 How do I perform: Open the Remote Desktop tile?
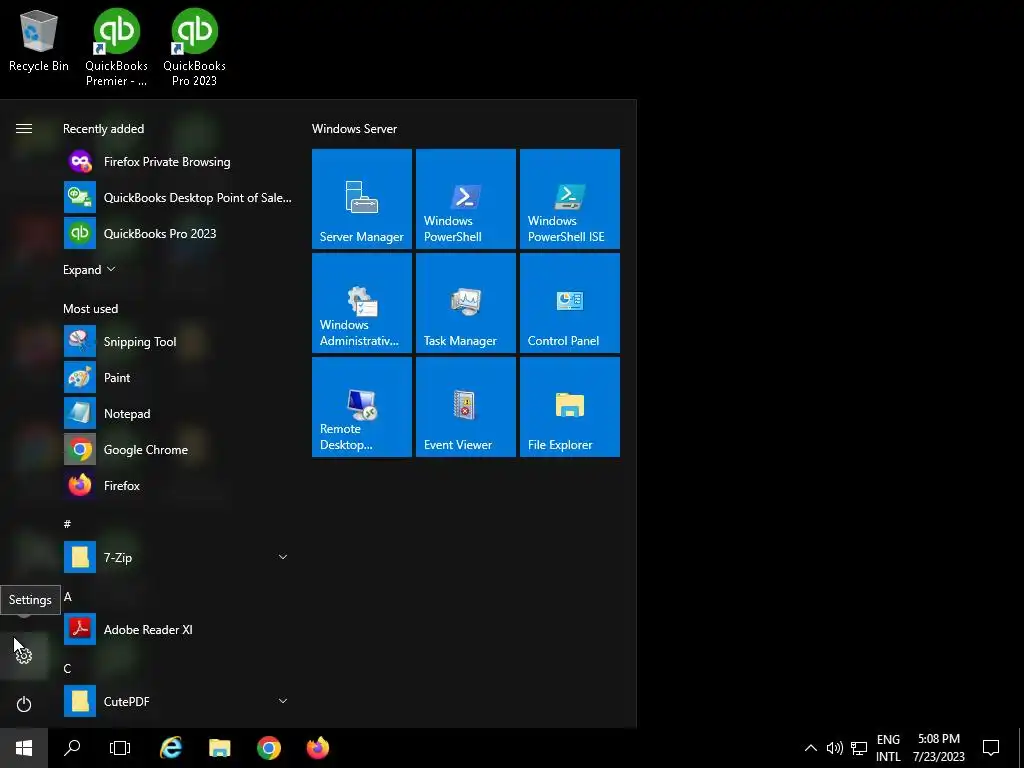point(362,407)
